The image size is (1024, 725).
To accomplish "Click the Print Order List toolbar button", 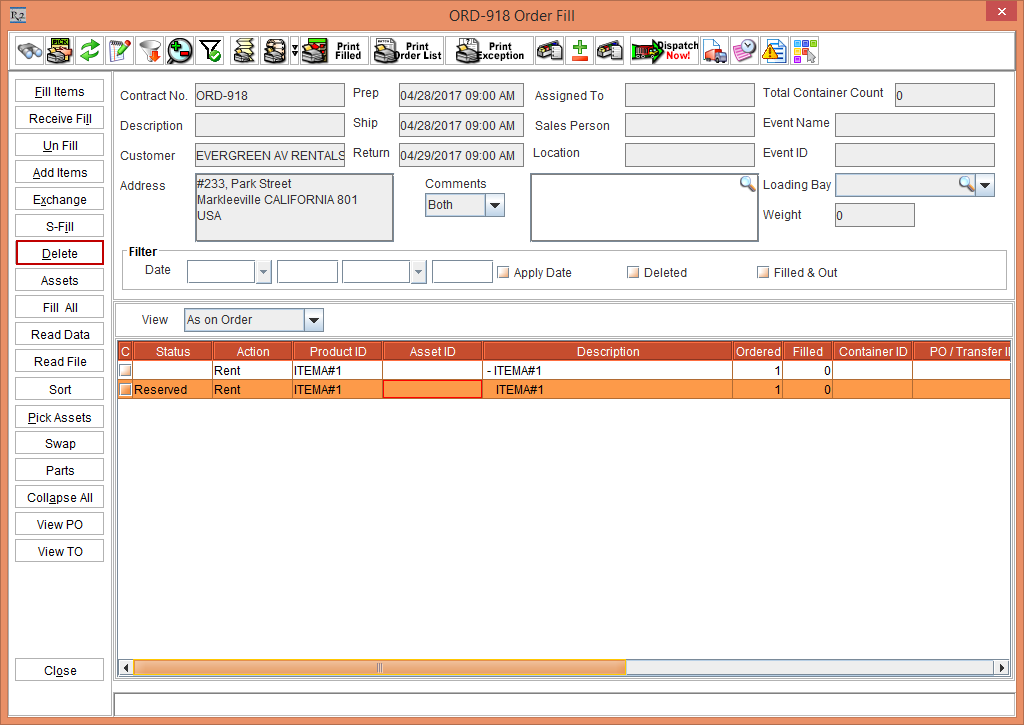I will (407, 51).
